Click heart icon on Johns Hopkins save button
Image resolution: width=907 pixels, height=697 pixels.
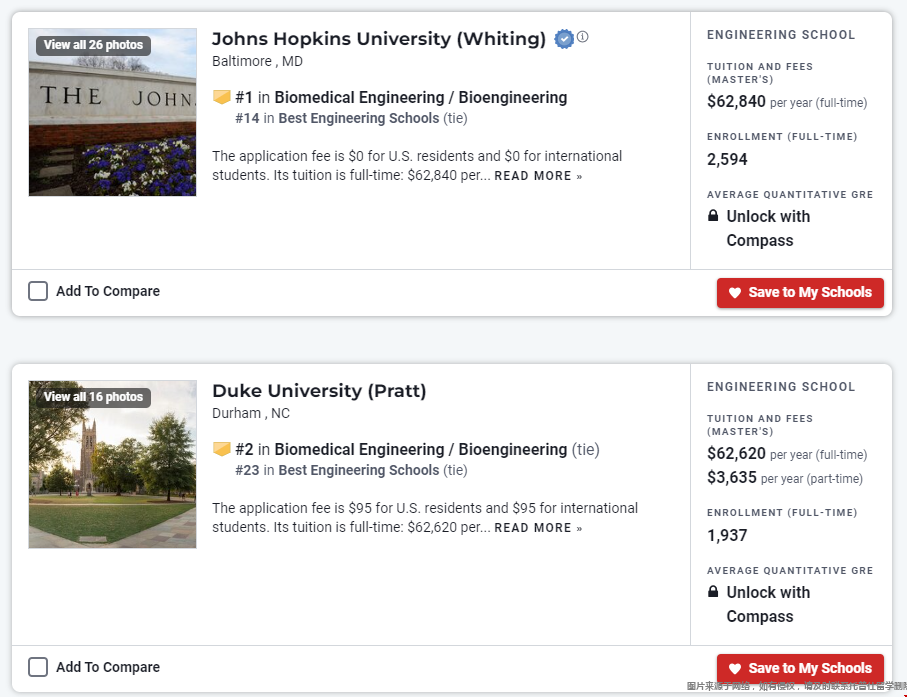pos(735,293)
